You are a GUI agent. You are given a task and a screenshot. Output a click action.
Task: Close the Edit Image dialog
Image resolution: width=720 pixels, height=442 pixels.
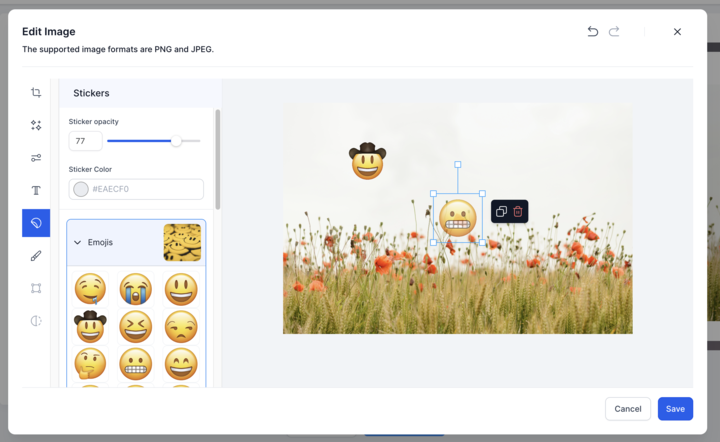[x=677, y=32]
